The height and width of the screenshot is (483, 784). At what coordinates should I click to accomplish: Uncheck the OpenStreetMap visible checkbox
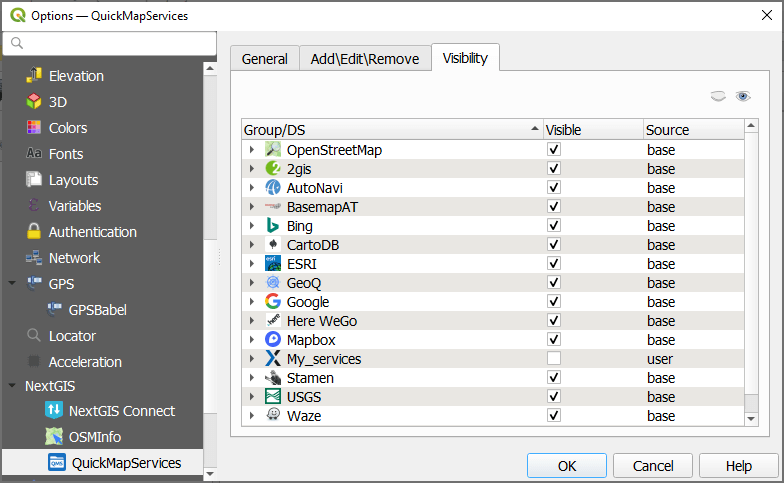(554, 150)
